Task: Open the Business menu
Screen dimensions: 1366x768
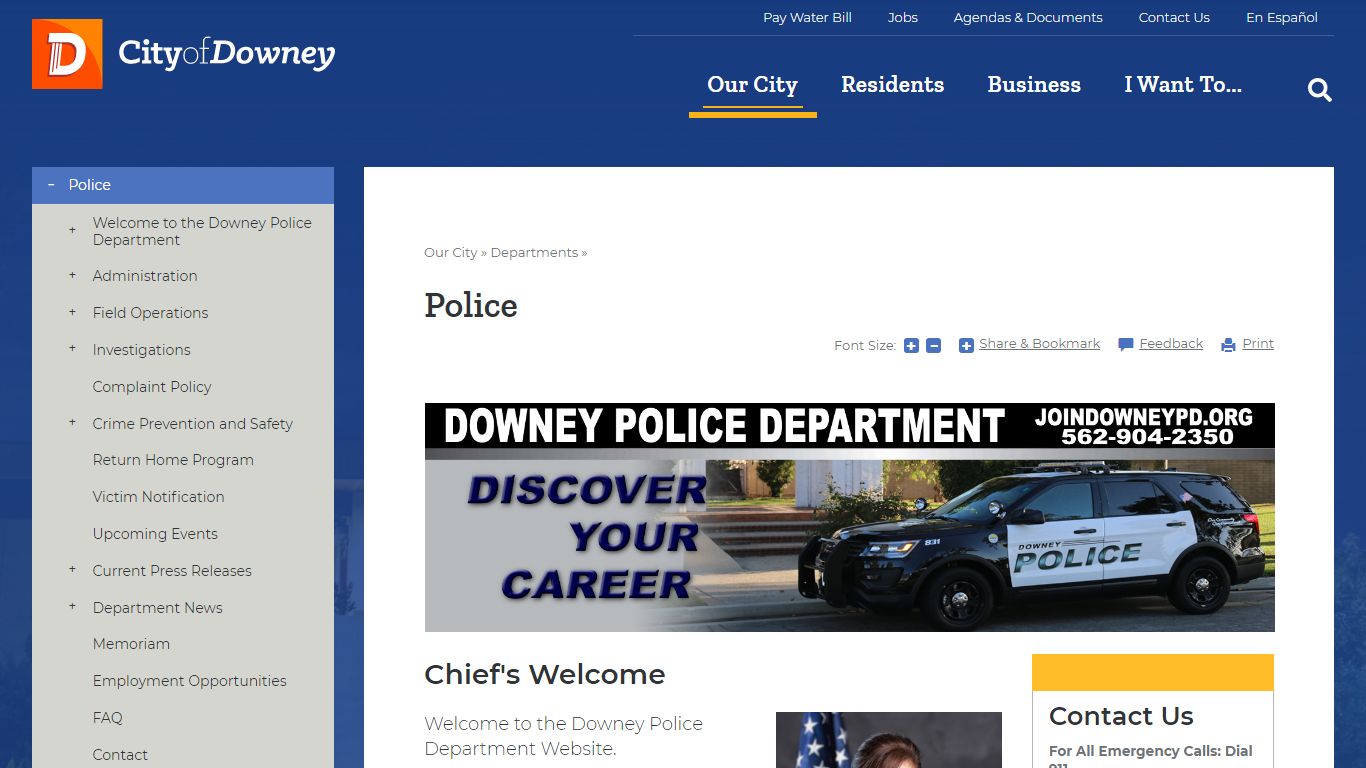Action: (1034, 85)
